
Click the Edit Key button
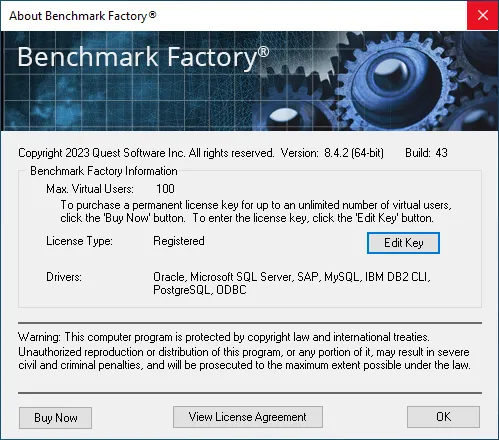pos(403,243)
